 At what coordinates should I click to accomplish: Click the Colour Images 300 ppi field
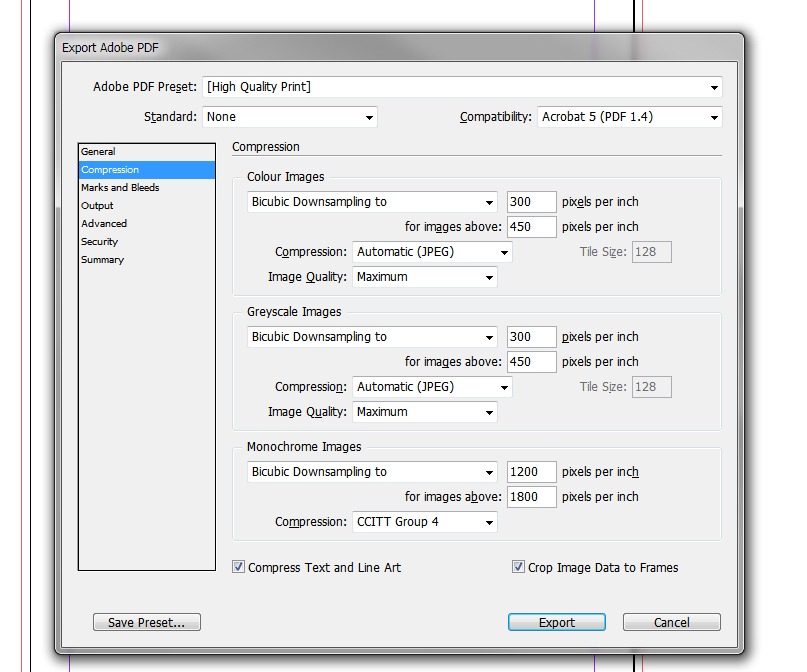point(532,202)
